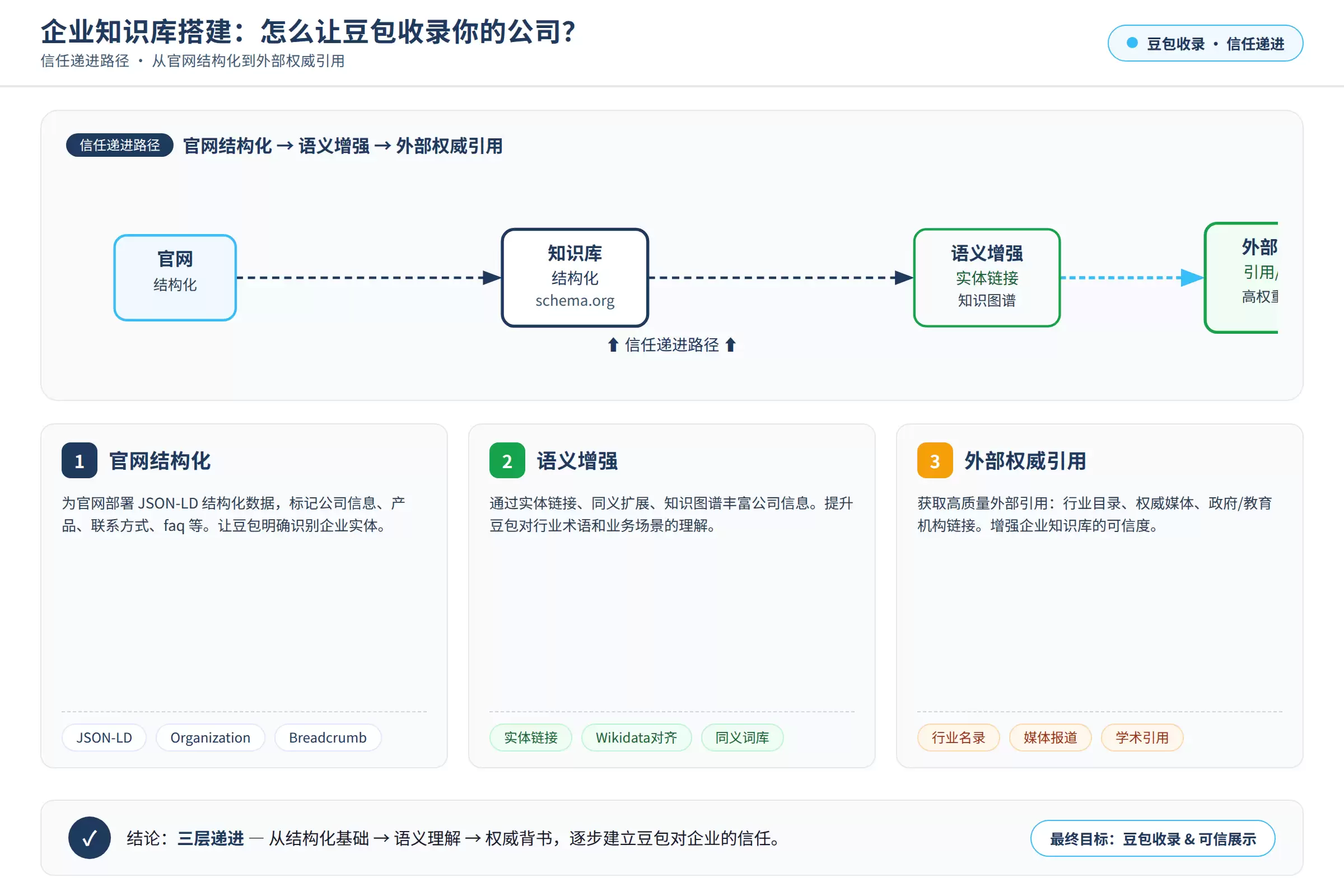Click the number 1 step icon

[80, 460]
